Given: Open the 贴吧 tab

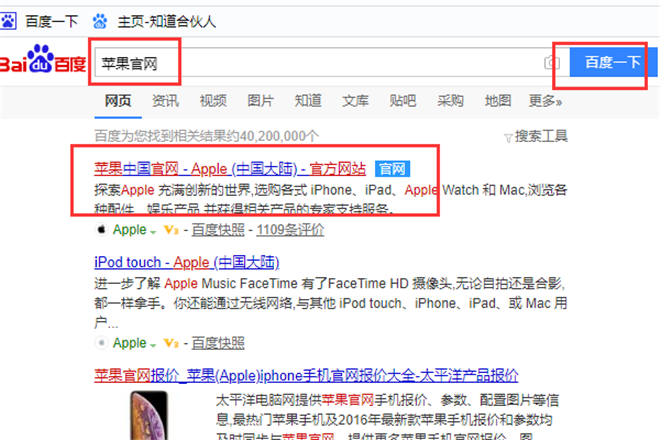Looking at the screenshot, I should click(403, 101).
